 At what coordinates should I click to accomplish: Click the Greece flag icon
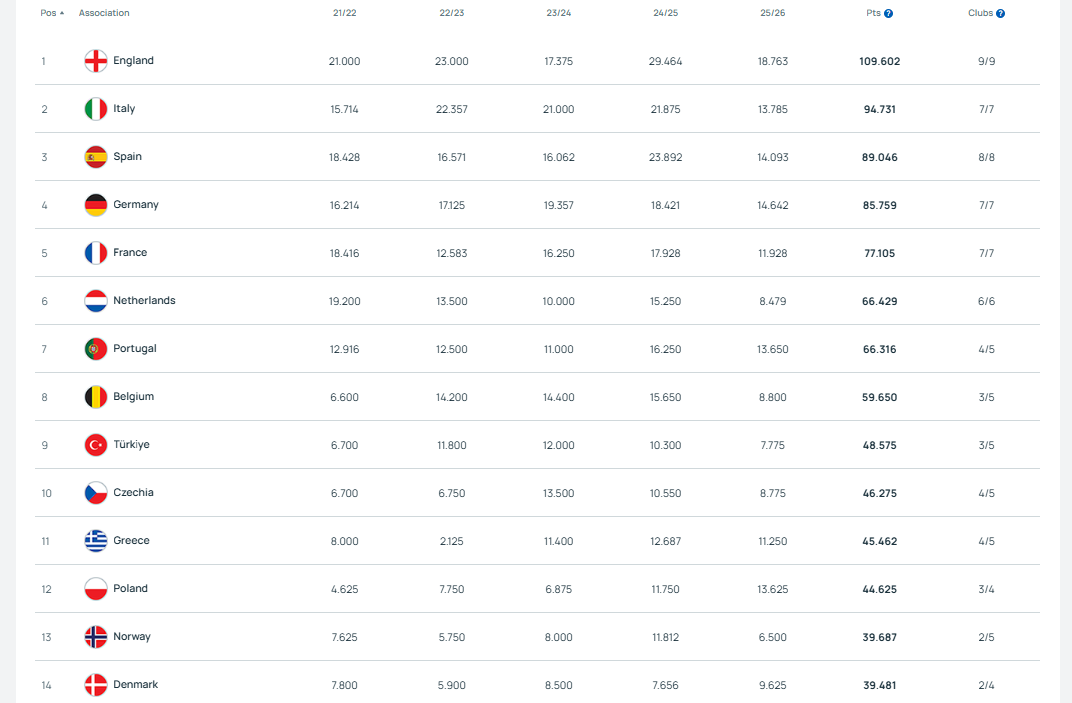coord(95,541)
